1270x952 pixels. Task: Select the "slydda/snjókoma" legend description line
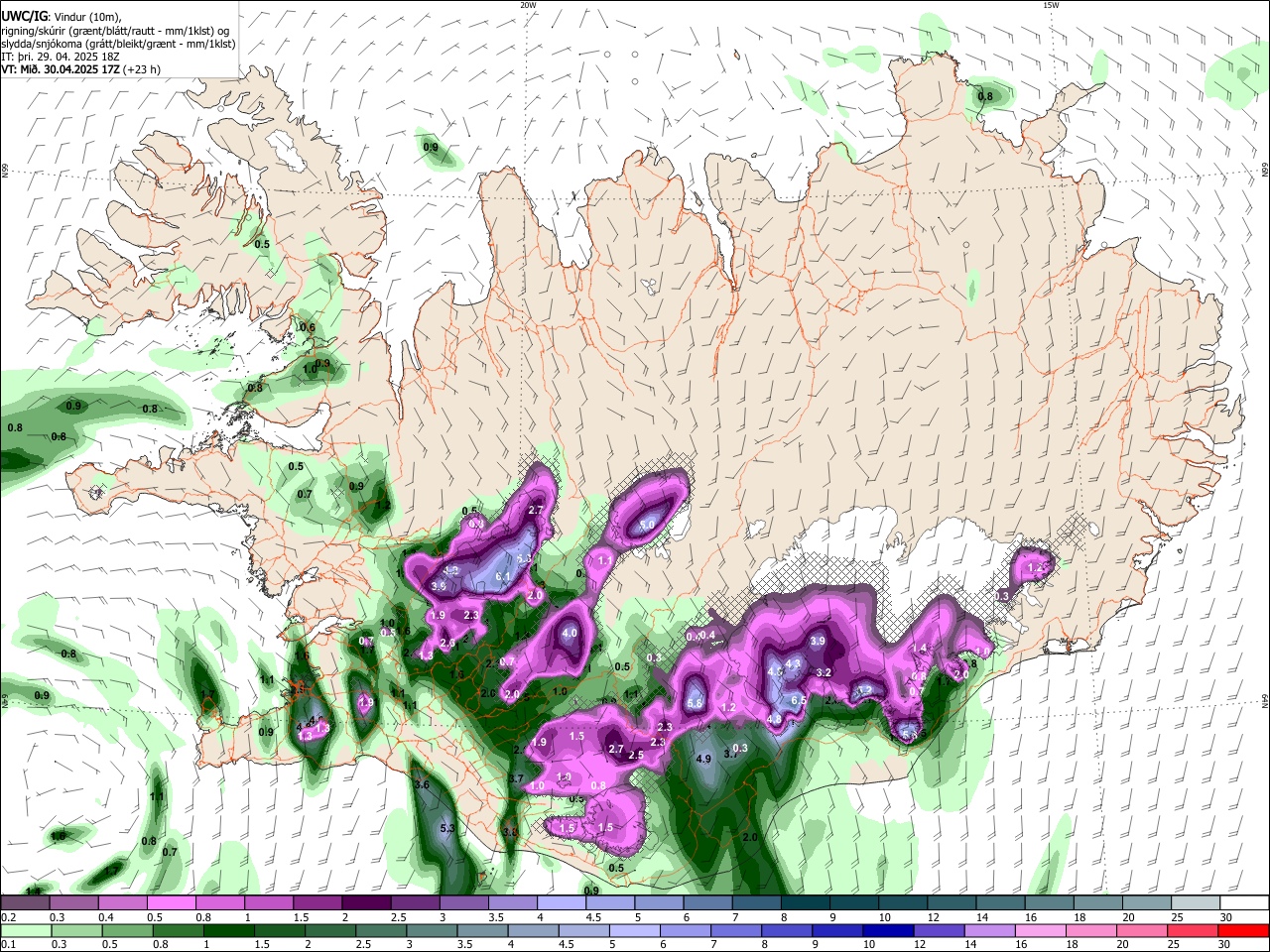(x=118, y=44)
